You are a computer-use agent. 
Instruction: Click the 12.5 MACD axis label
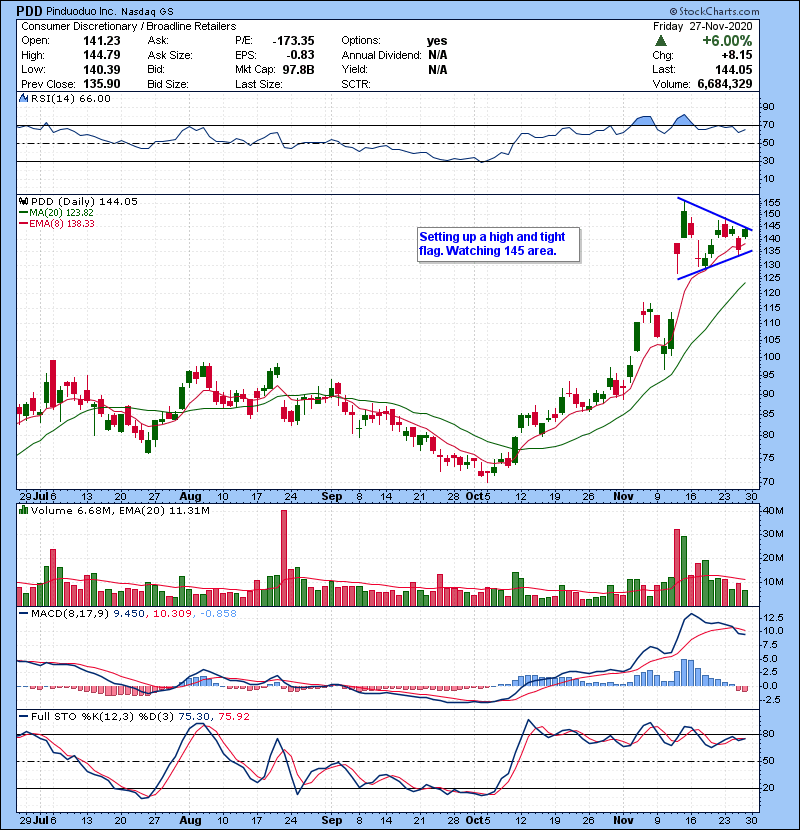(x=774, y=618)
